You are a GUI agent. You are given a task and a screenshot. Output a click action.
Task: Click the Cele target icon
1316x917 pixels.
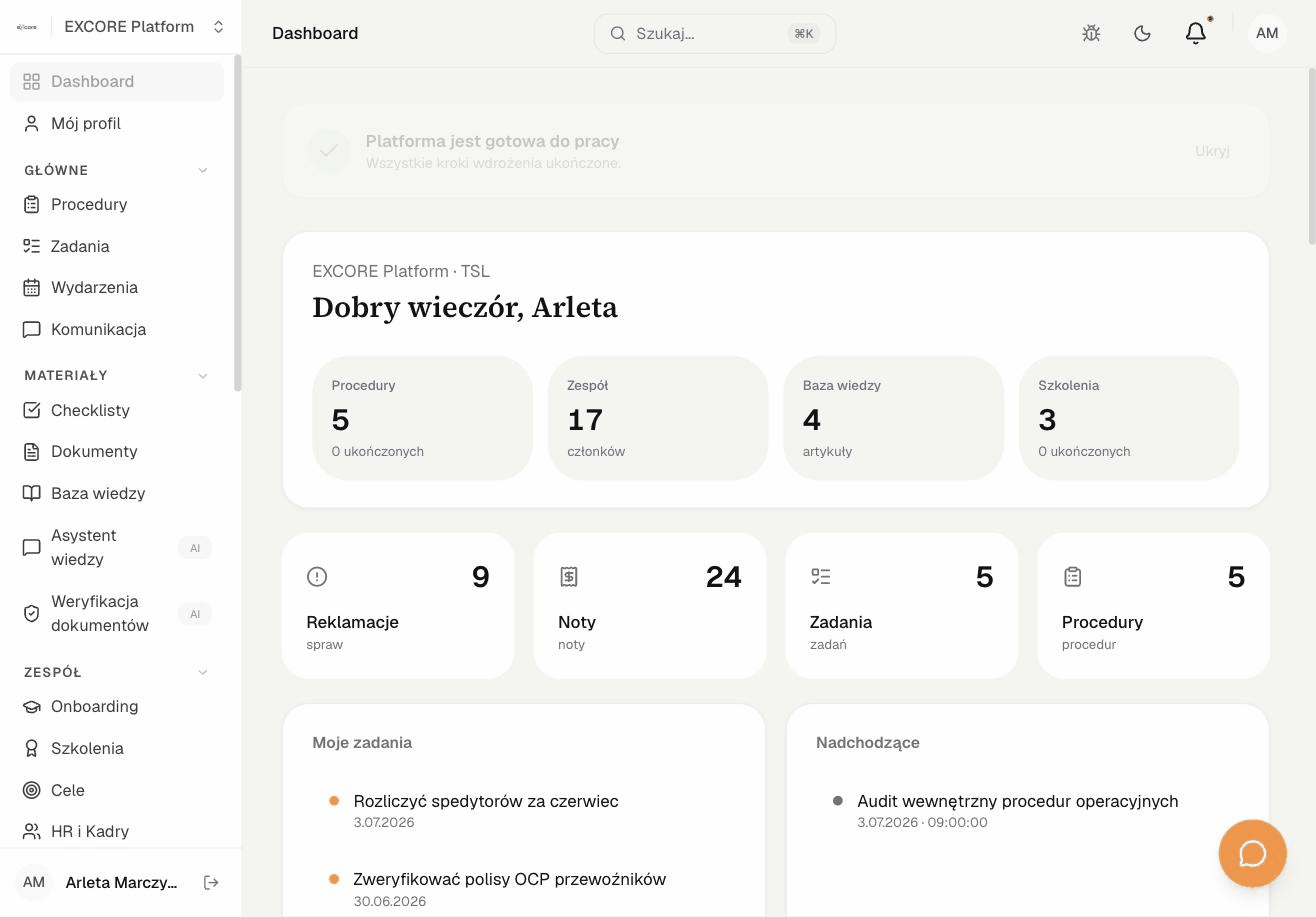coord(32,790)
